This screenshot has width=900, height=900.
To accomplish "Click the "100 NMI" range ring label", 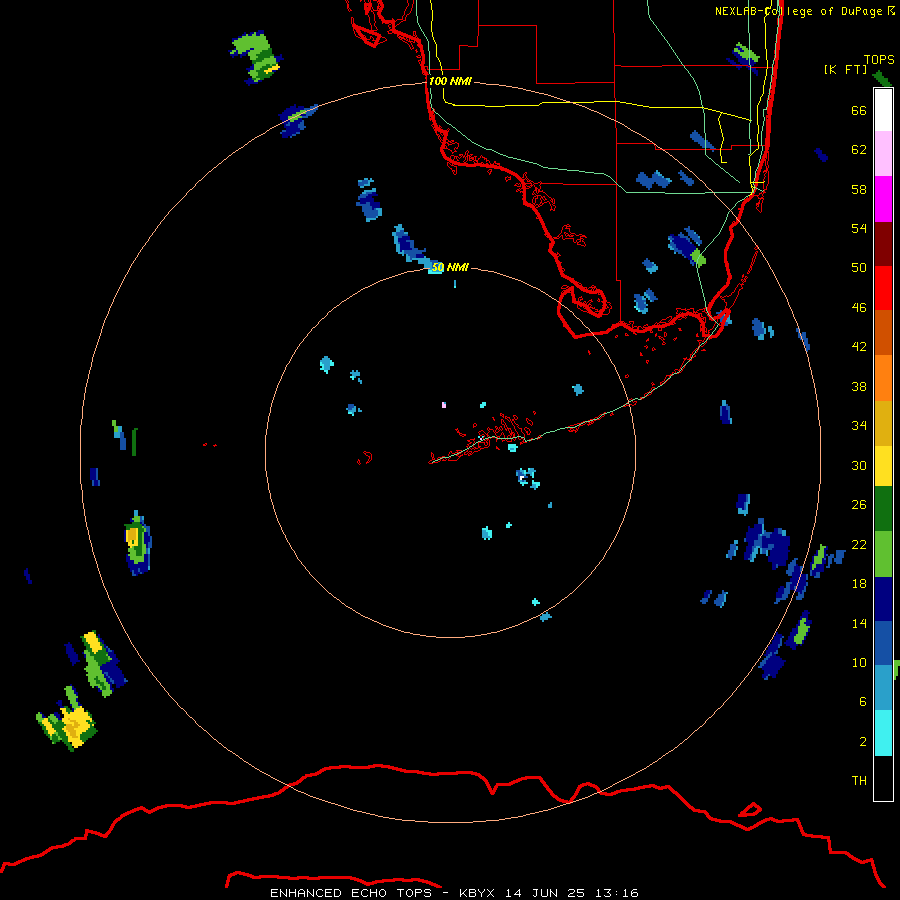I will [450, 81].
